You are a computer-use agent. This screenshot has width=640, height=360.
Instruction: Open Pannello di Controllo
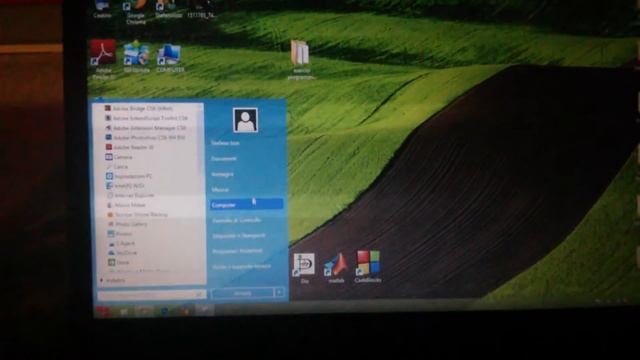click(x=237, y=220)
